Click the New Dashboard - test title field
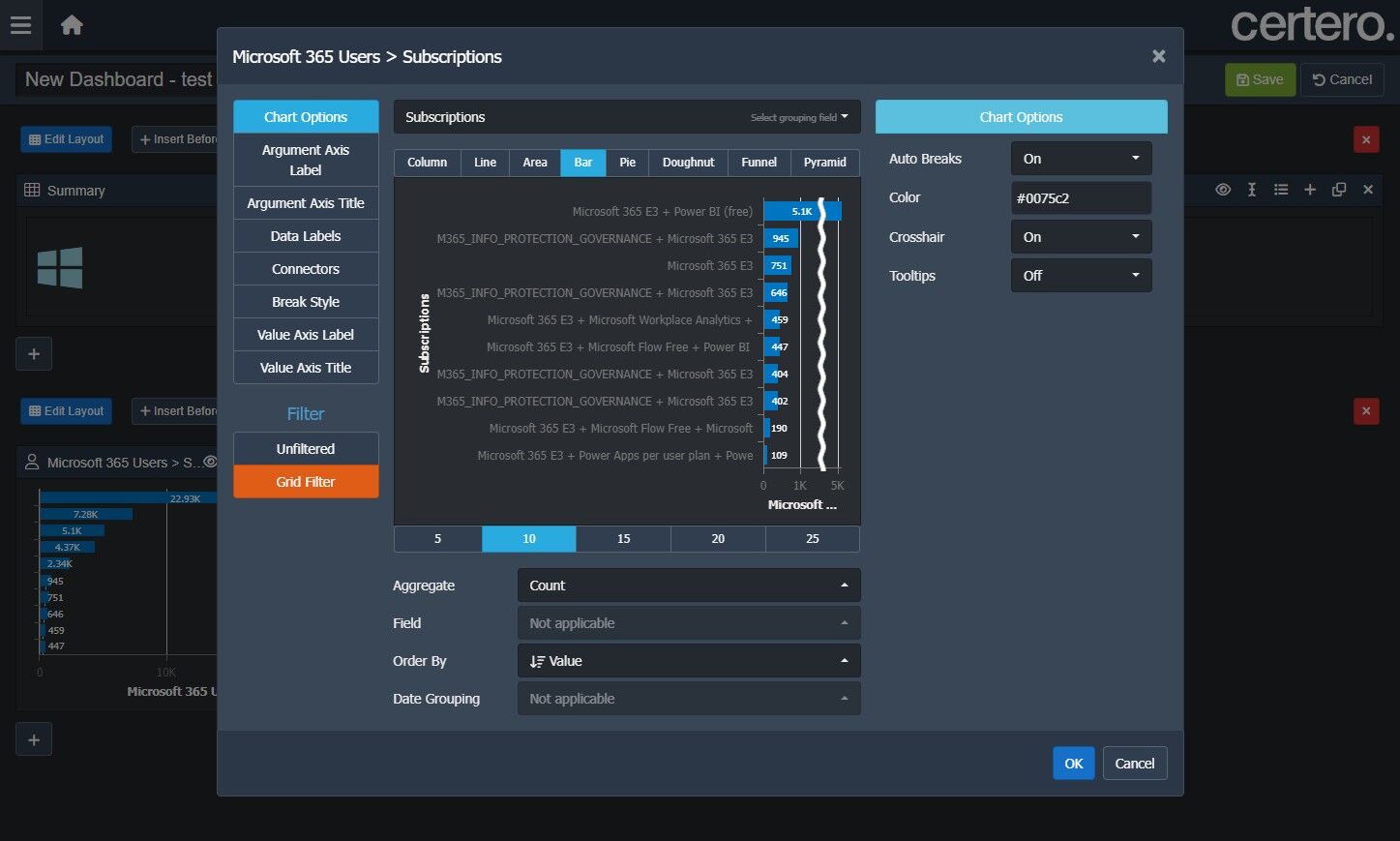1400x841 pixels. point(118,79)
